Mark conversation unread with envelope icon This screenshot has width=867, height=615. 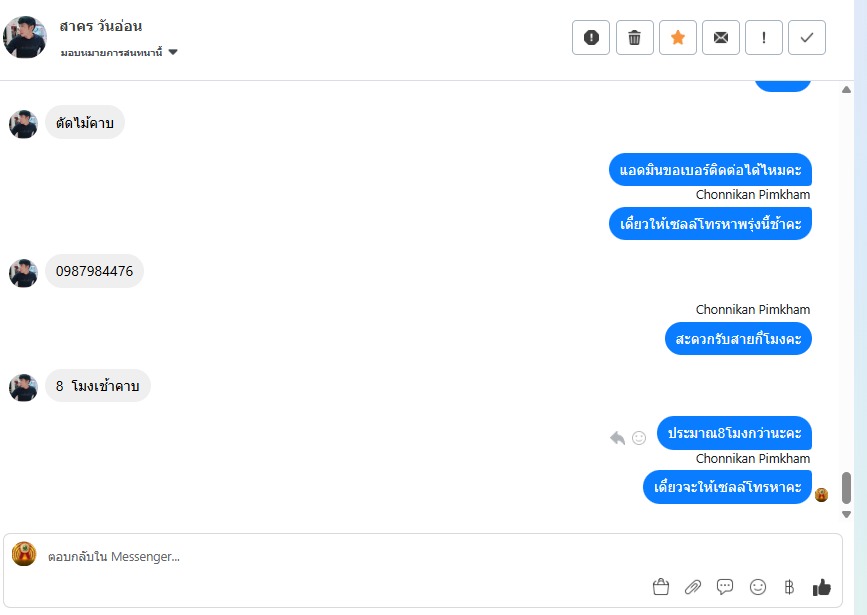click(x=720, y=38)
